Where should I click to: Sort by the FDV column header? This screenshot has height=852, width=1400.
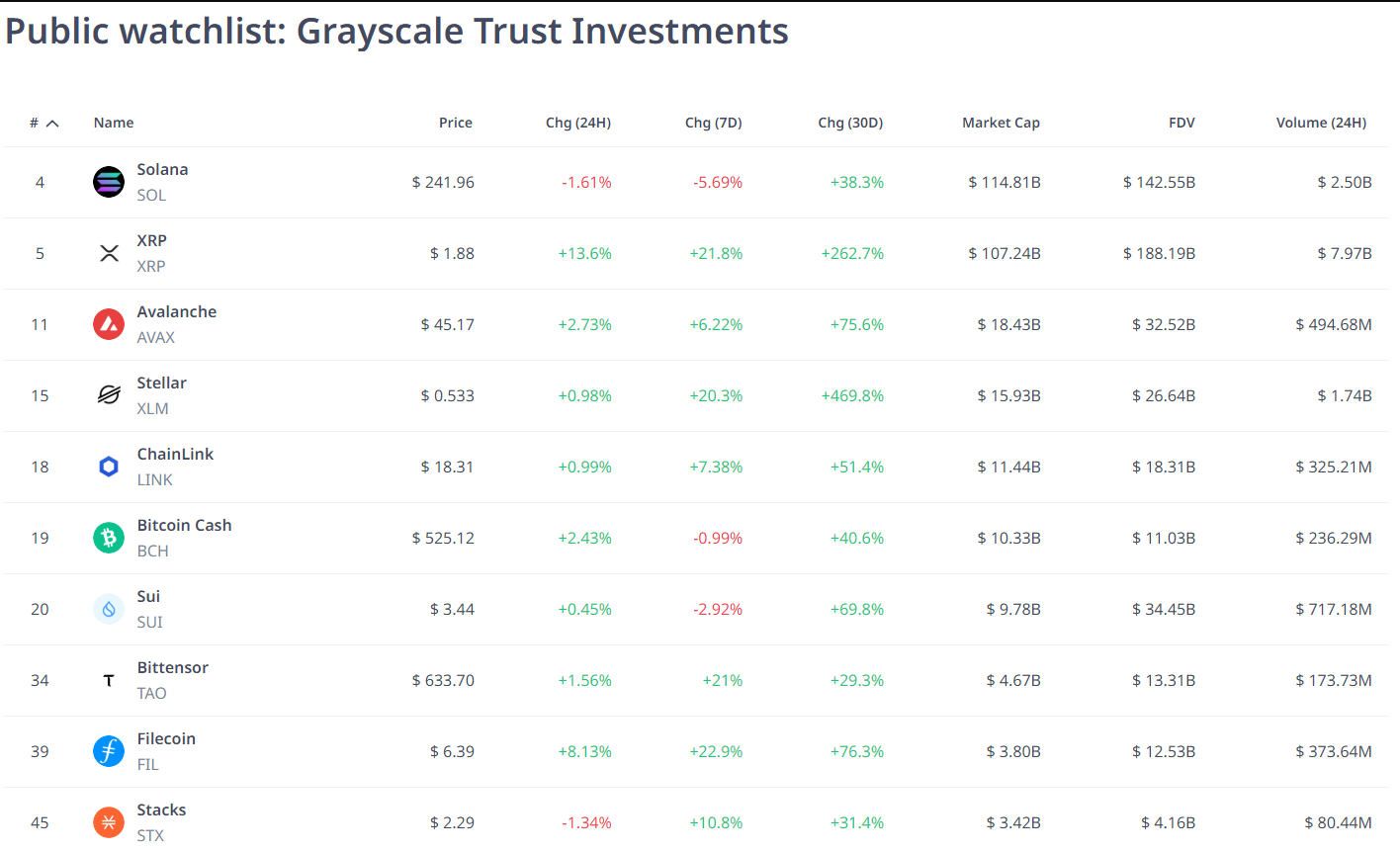tap(1181, 123)
